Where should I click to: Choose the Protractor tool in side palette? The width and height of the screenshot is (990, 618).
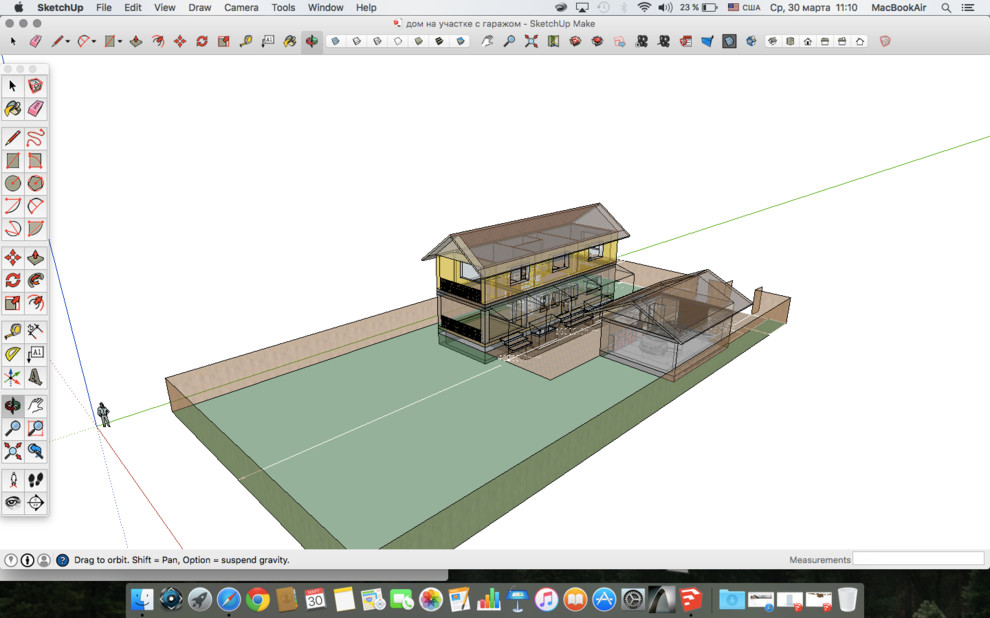pos(13,353)
